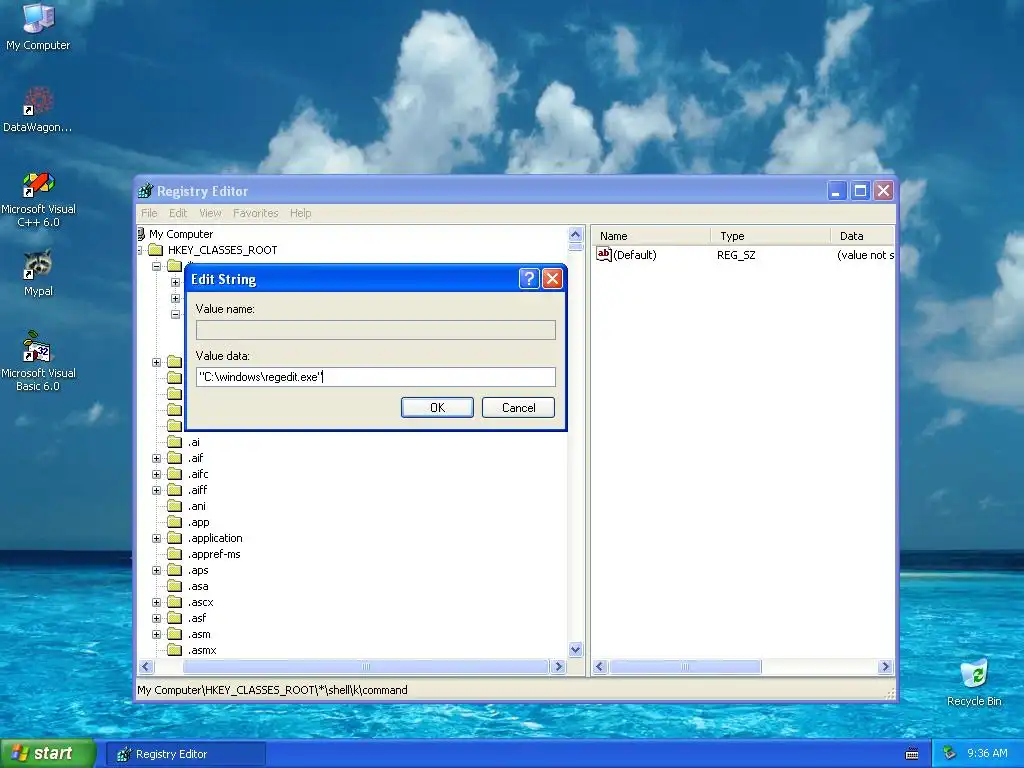Select Registry Editor taskbar button
This screenshot has width=1024, height=768.
tap(186, 754)
